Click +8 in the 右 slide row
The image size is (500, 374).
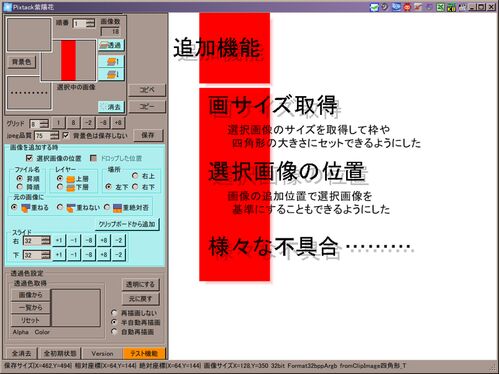(104, 240)
